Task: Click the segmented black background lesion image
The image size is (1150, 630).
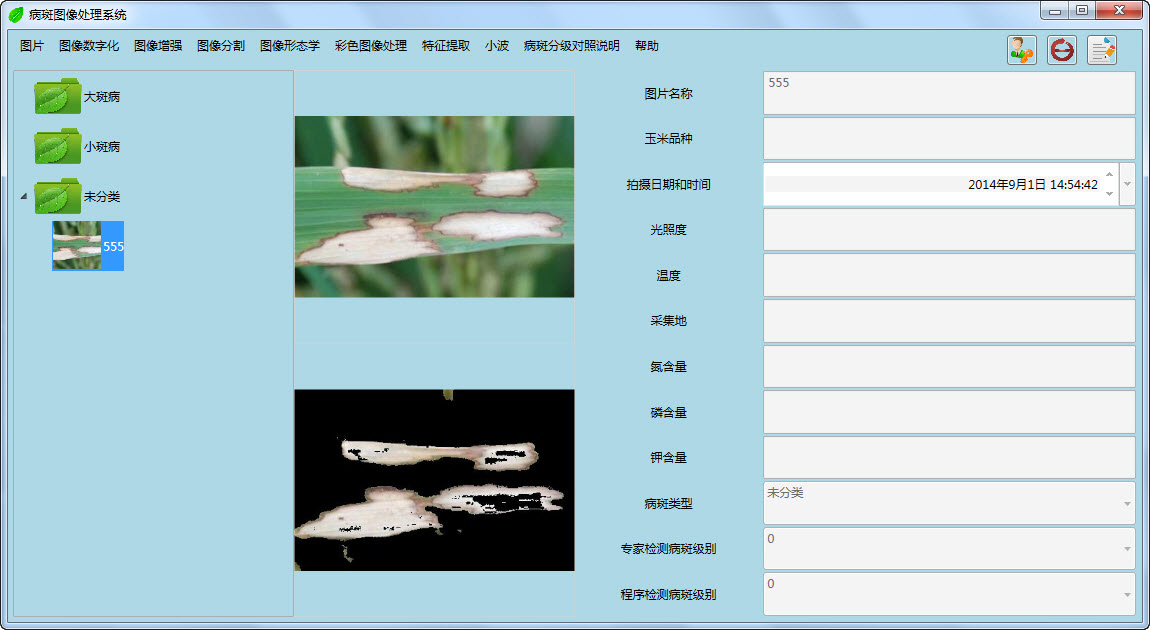Action: (434, 480)
